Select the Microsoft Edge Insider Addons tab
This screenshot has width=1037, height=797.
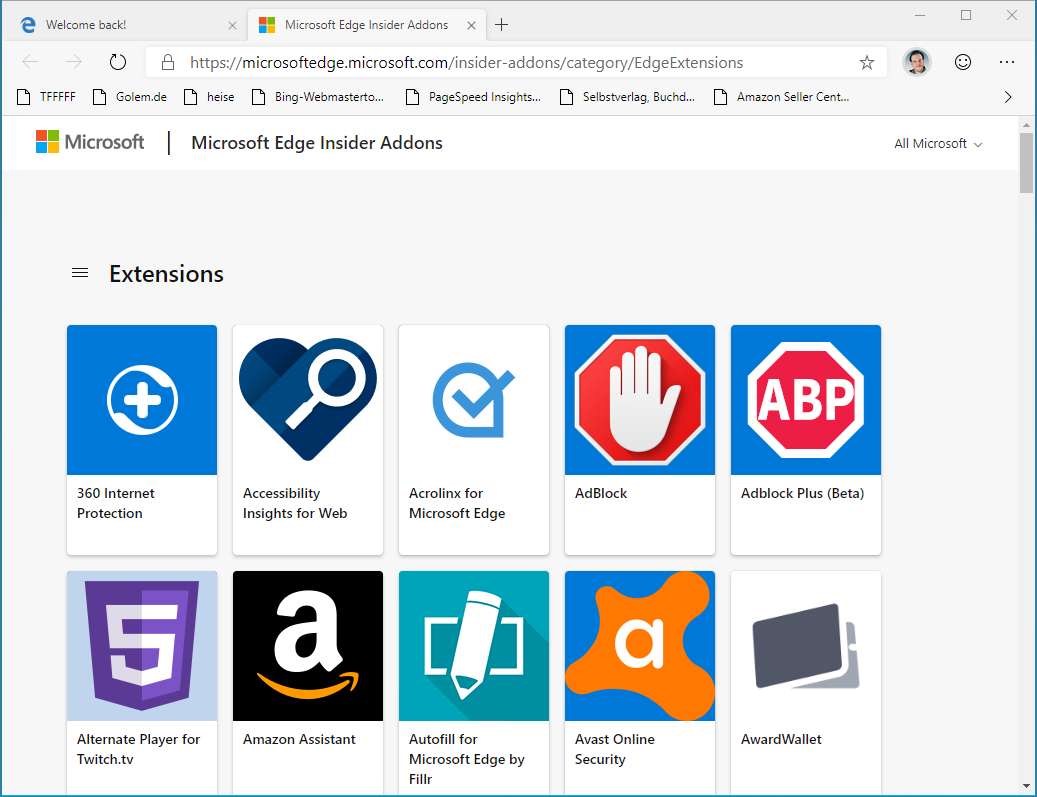(x=367, y=25)
